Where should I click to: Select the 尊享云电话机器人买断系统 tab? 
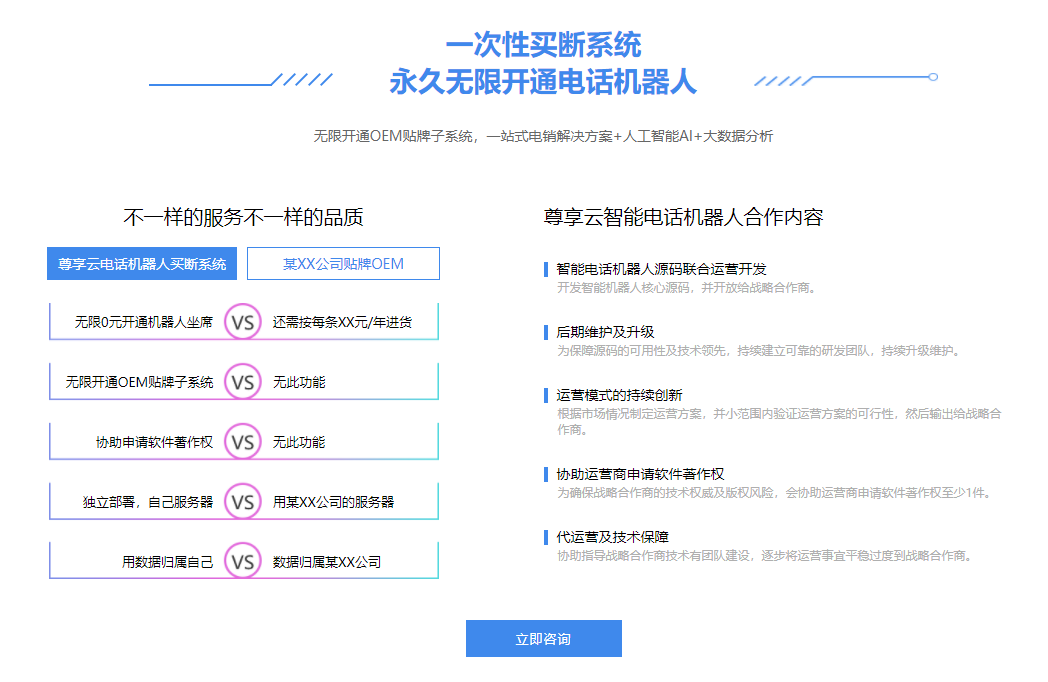click(142, 263)
